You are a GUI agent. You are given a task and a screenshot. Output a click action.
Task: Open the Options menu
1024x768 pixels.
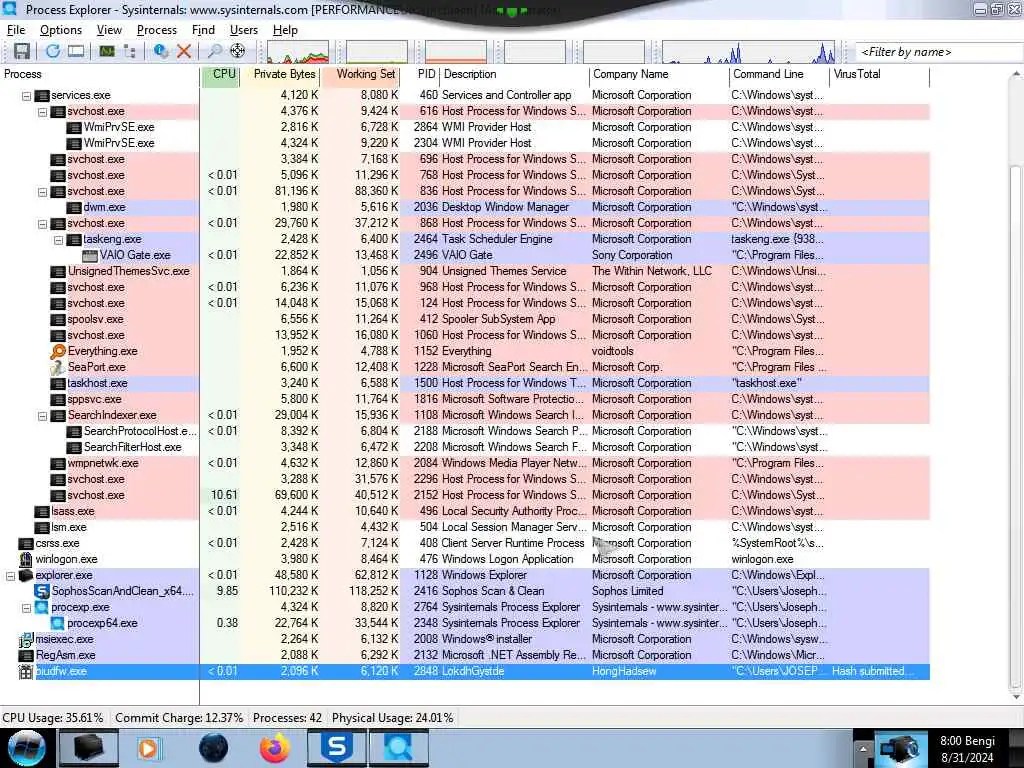pyautogui.click(x=61, y=30)
